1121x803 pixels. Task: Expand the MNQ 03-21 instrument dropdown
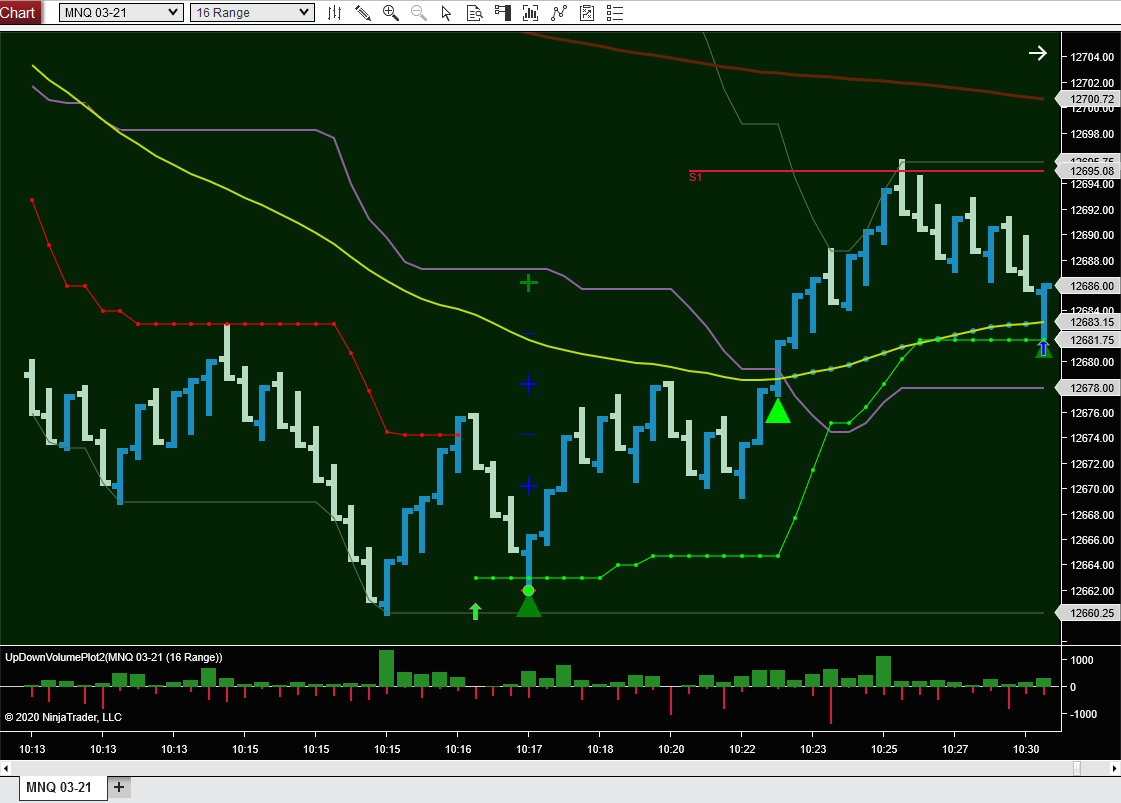[172, 13]
